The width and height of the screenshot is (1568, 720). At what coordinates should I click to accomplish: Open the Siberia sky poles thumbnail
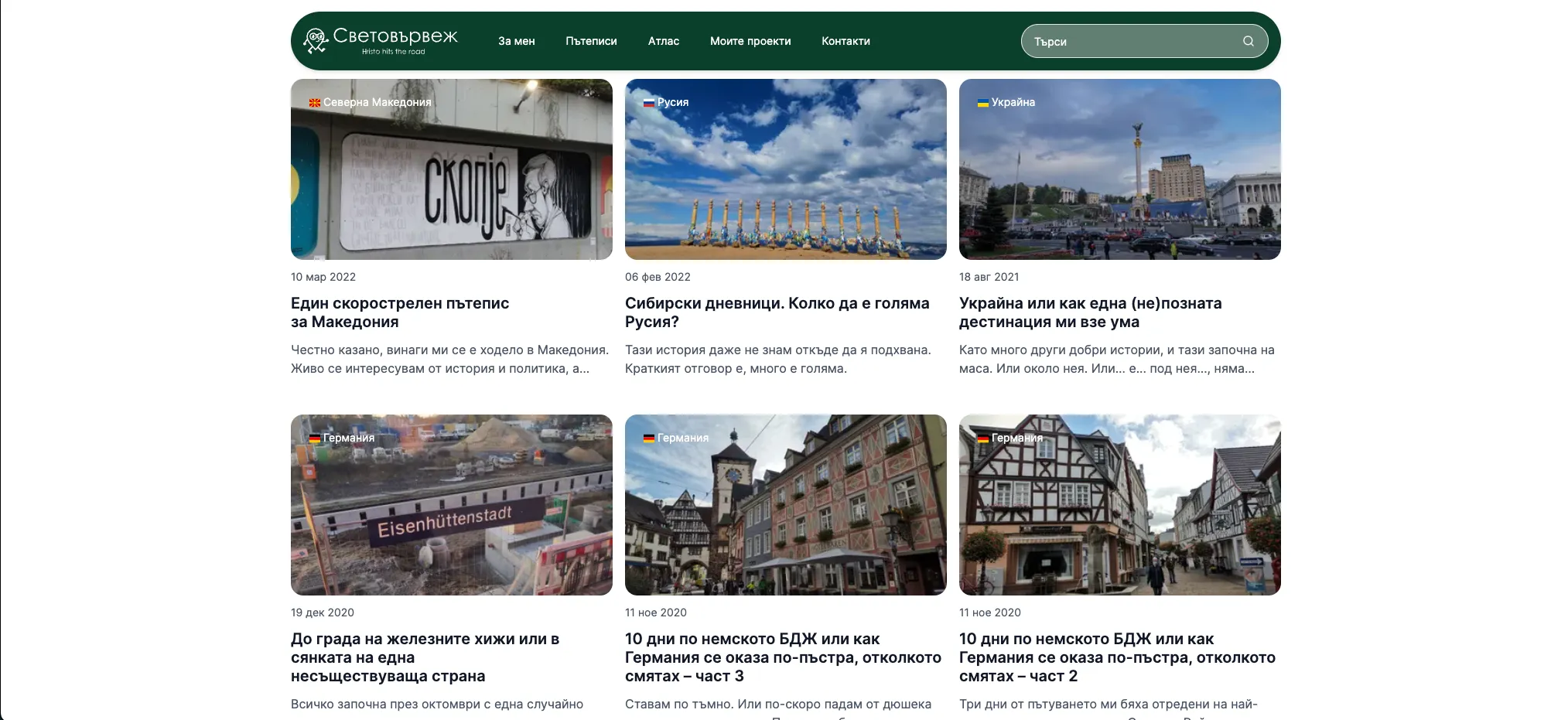click(x=786, y=169)
